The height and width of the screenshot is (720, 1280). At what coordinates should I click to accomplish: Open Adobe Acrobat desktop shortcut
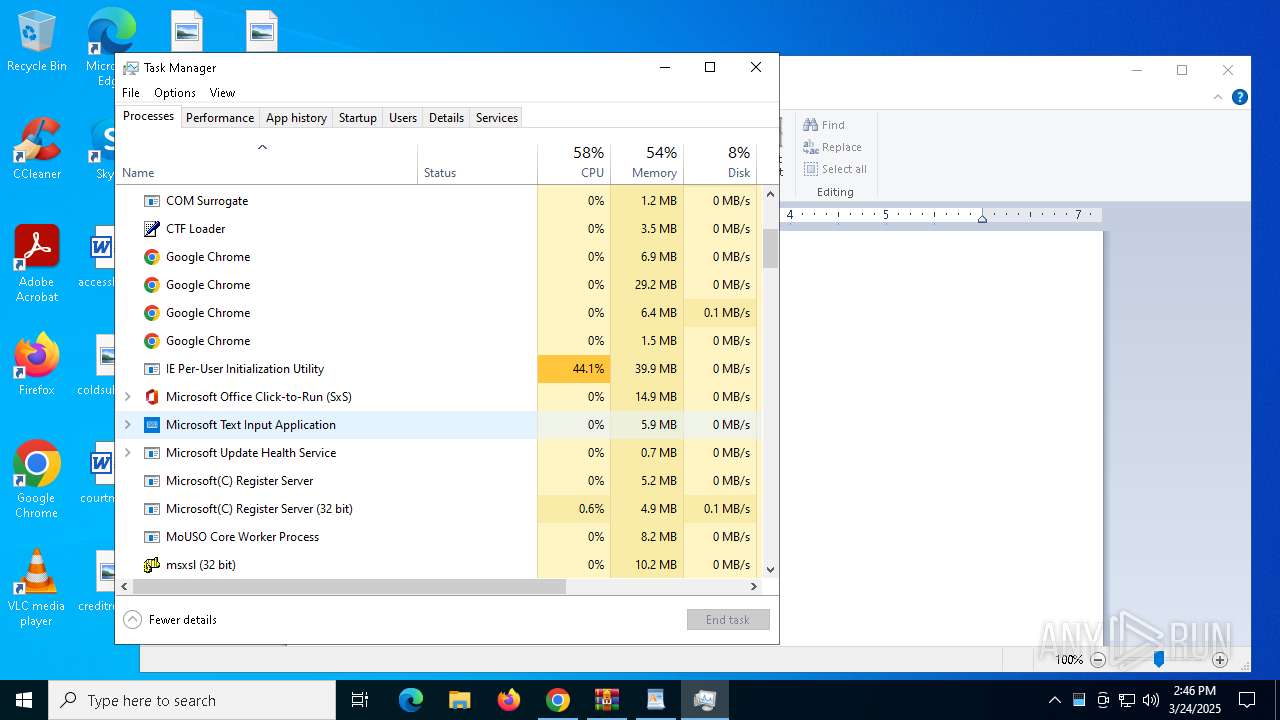pyautogui.click(x=37, y=264)
